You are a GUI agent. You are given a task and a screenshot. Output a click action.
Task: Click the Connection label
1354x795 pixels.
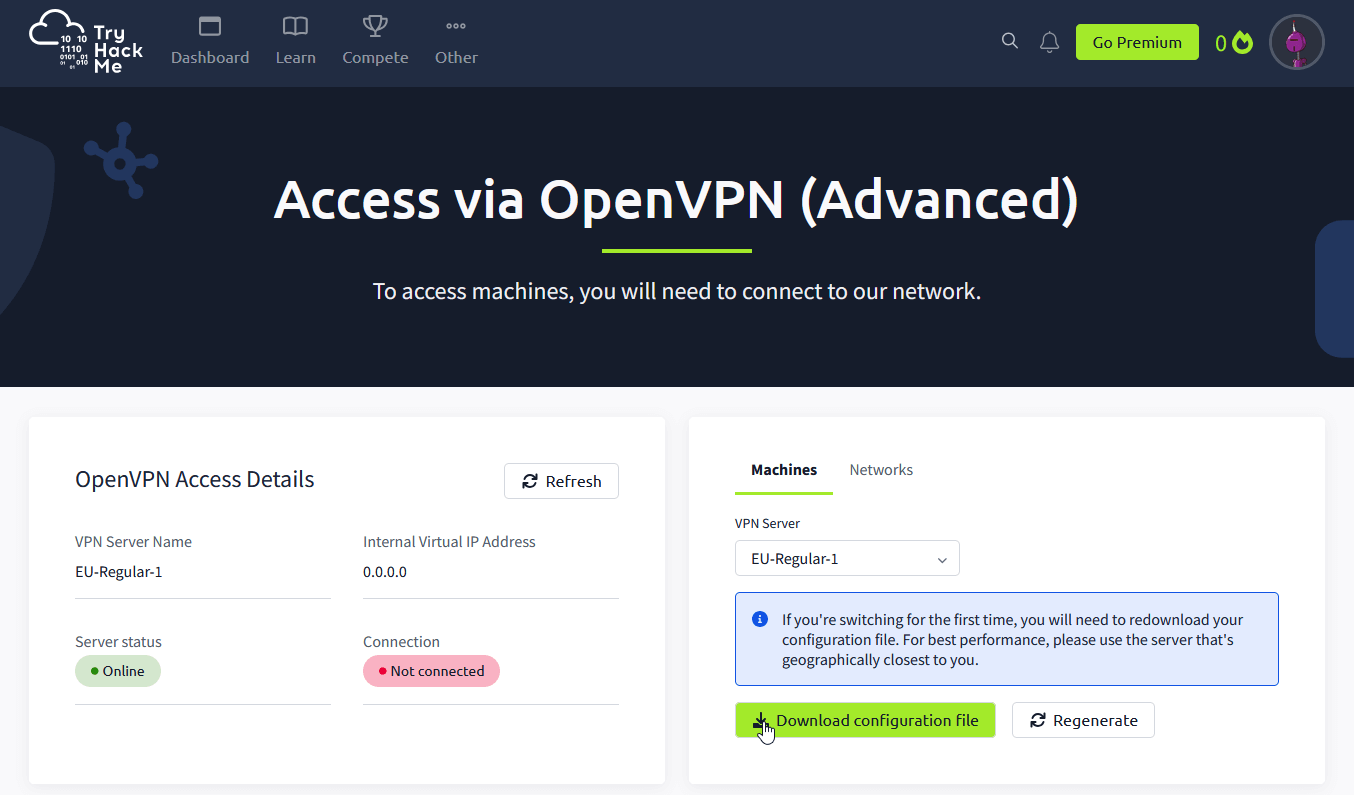[x=401, y=642]
